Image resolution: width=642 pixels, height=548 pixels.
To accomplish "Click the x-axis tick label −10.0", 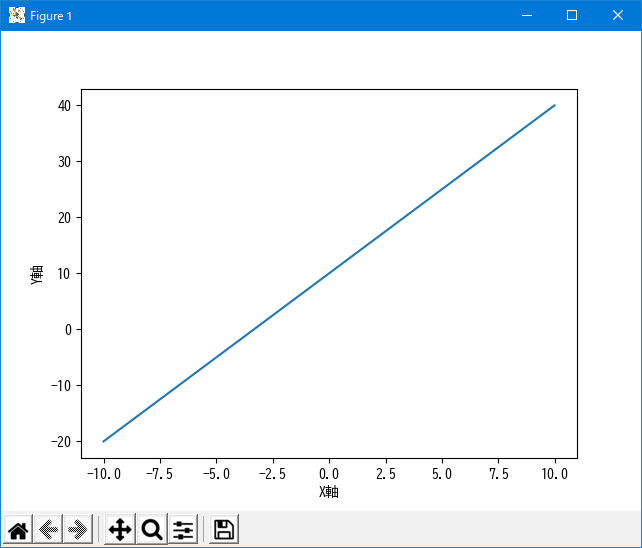I will click(104, 474).
